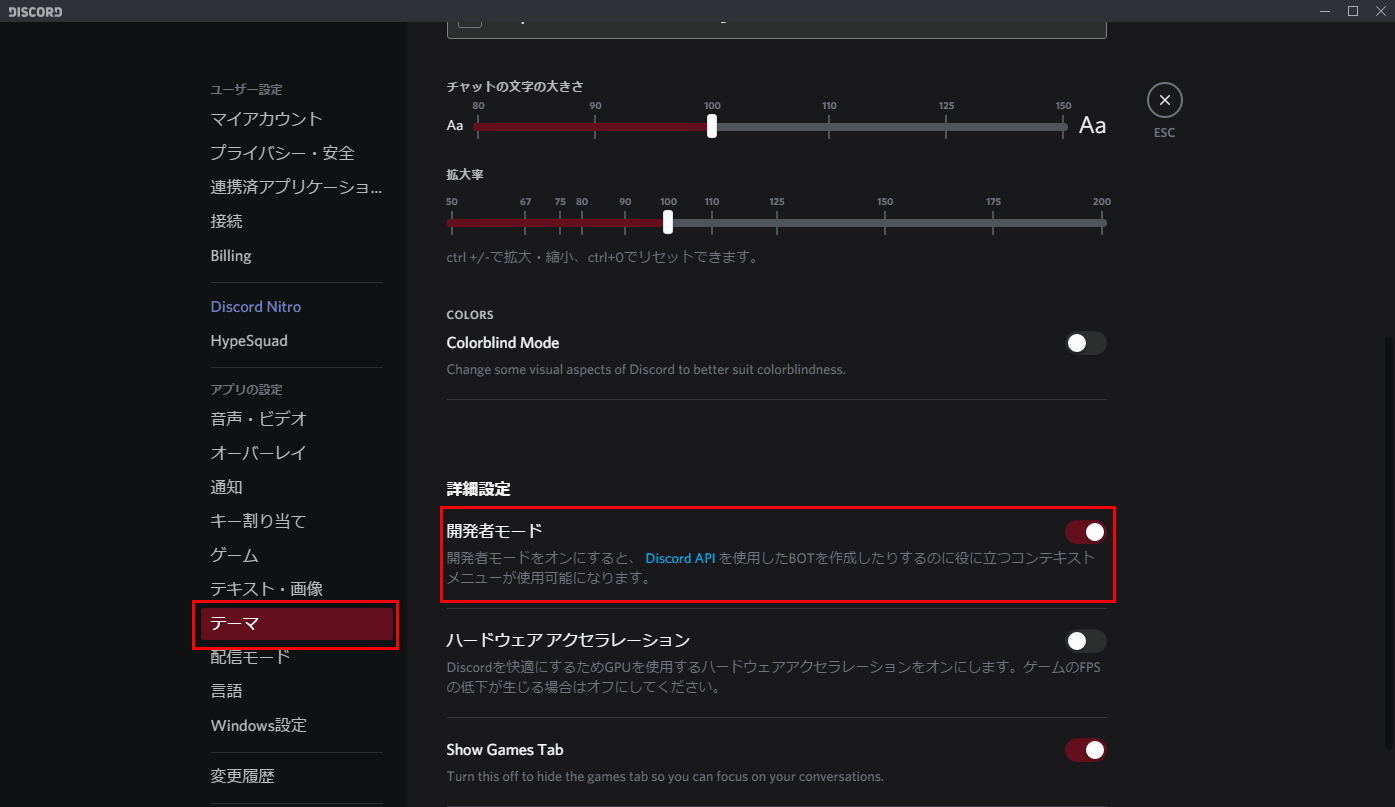The image size is (1395, 807).
Task: Click the Discord API link
Action: tap(680, 558)
